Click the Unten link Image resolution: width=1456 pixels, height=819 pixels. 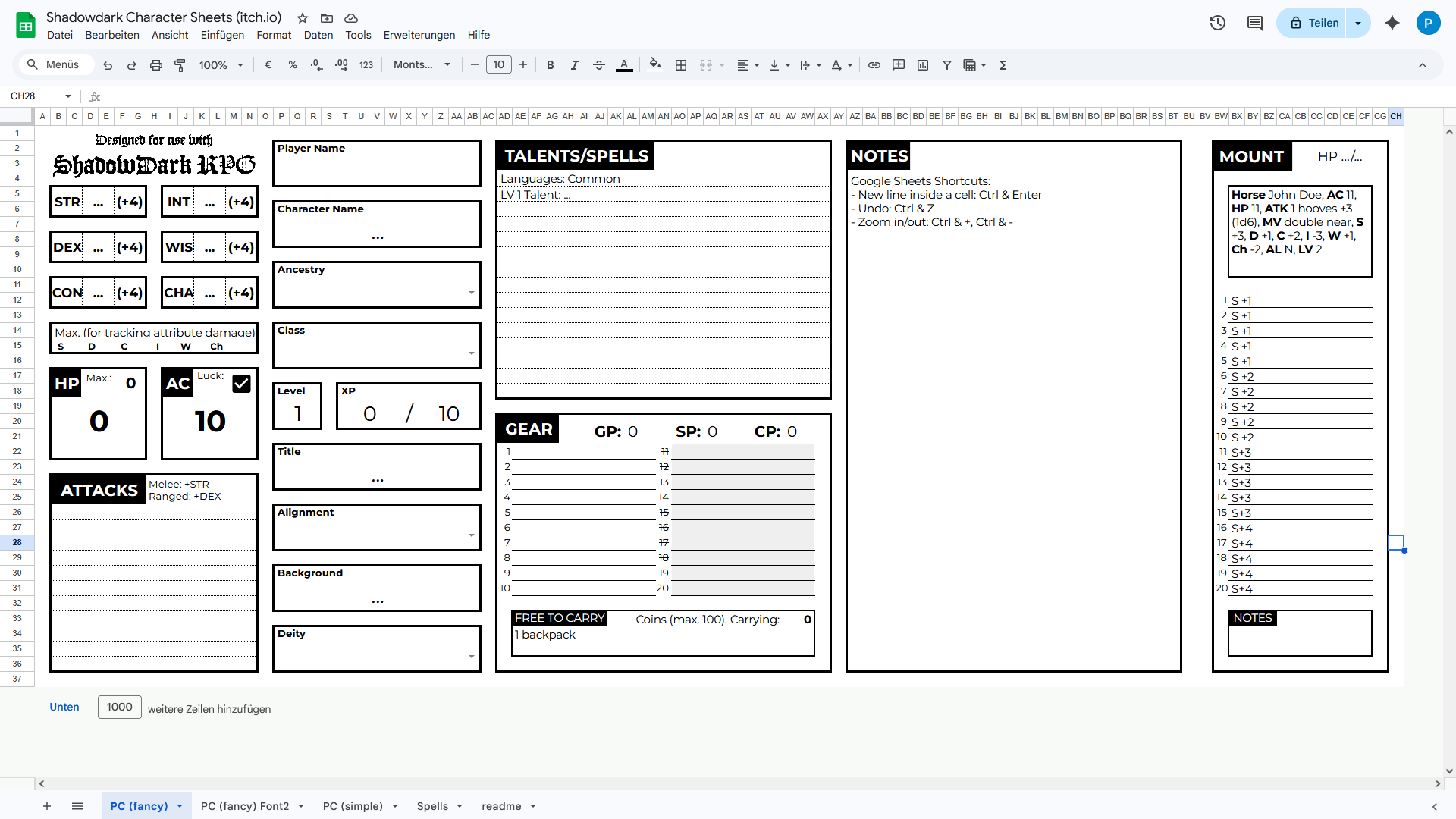64,707
